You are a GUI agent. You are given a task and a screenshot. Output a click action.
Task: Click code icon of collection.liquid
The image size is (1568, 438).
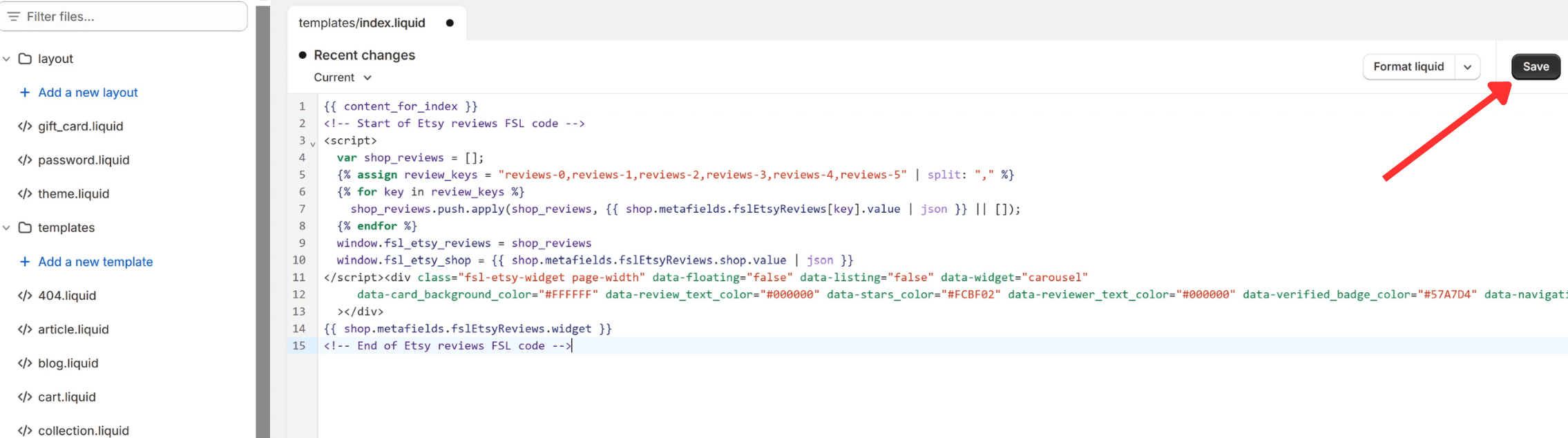tap(25, 430)
